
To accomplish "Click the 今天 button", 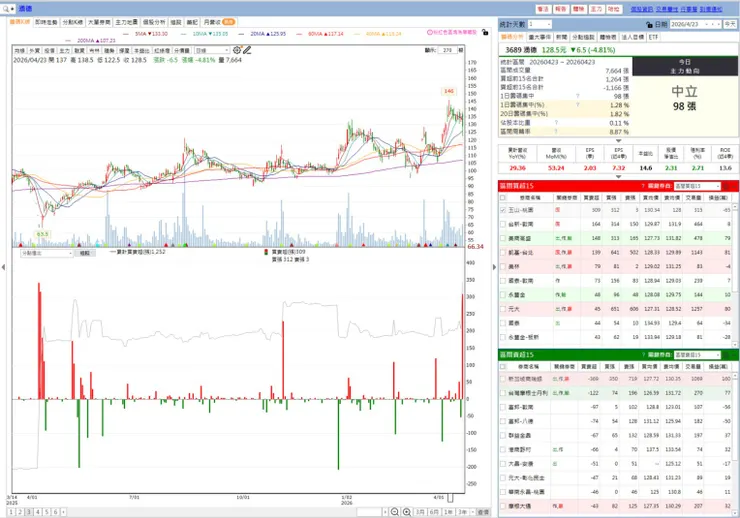I will [730, 24].
